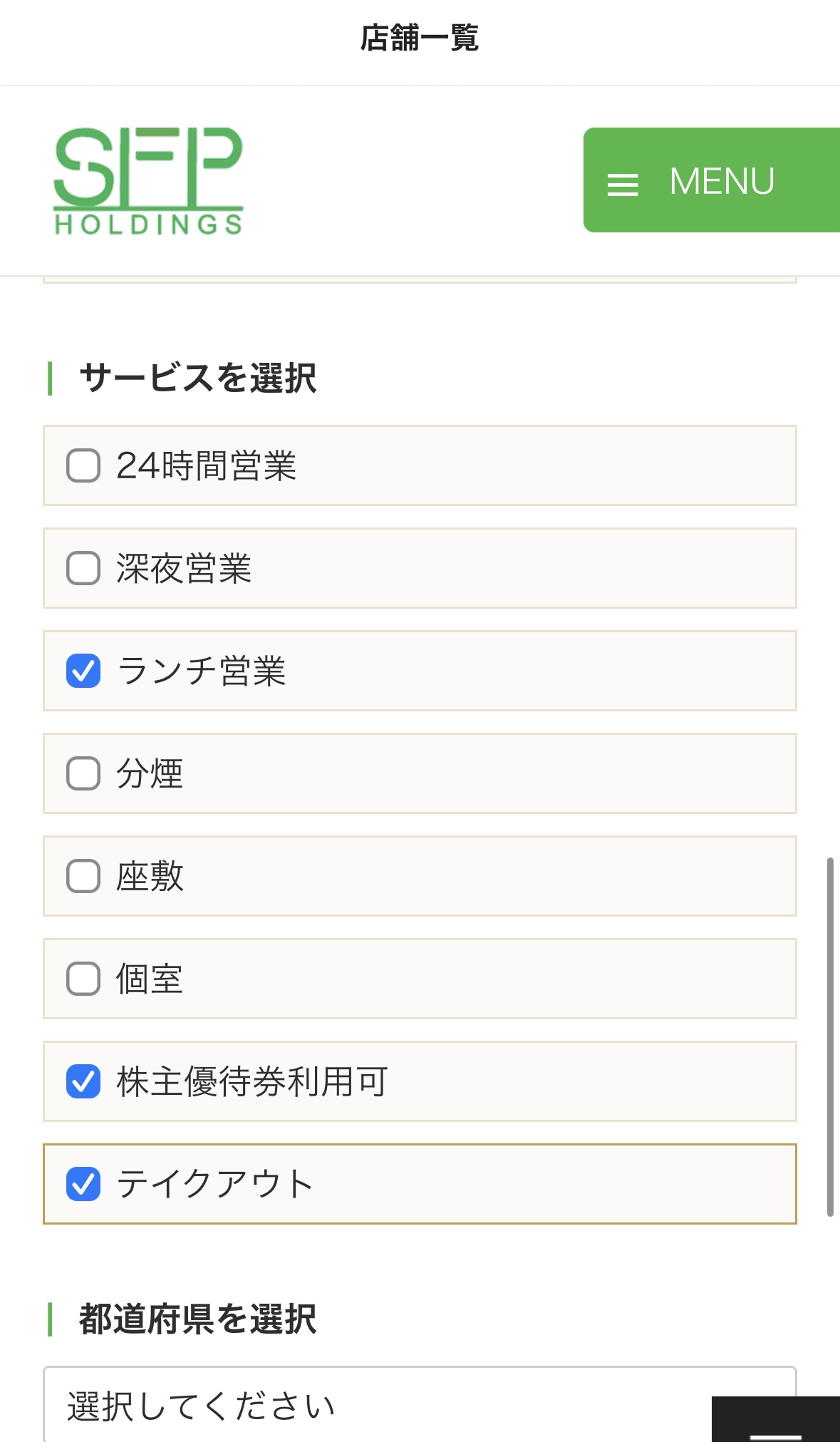Image resolution: width=840 pixels, height=1442 pixels.
Task: Enable the 24時間営業 checkbox
Action: (83, 465)
